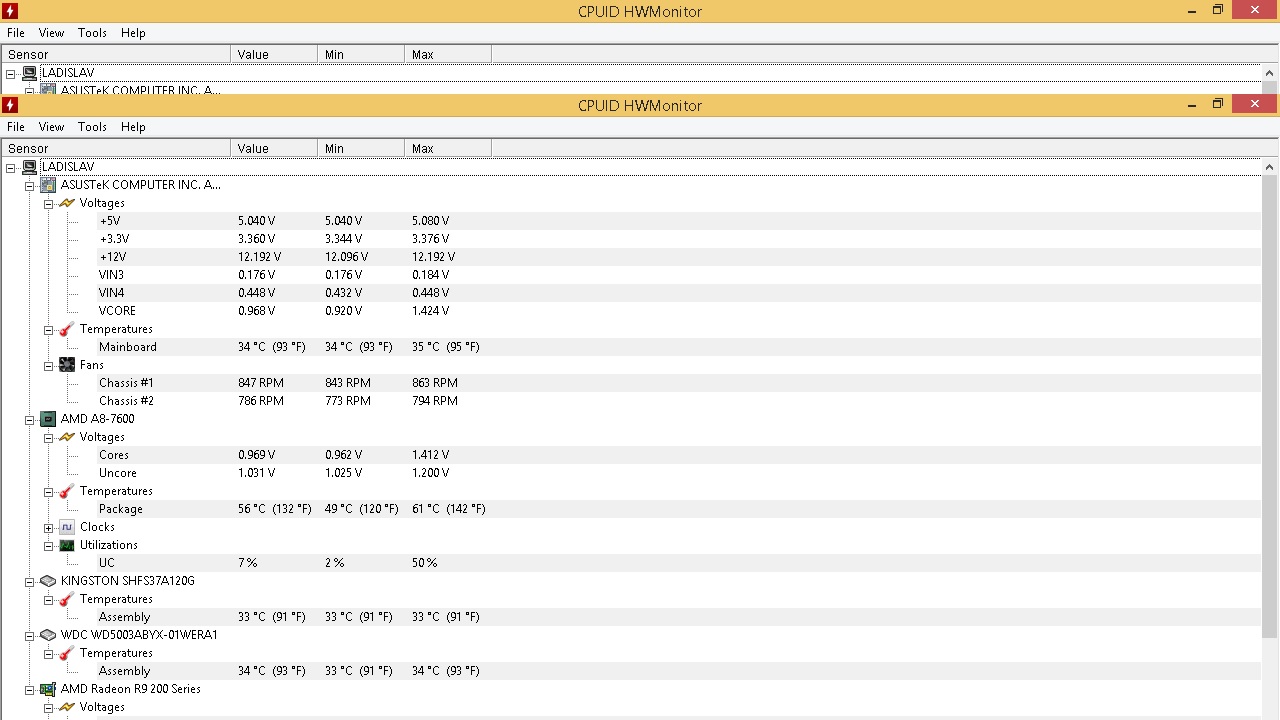
Task: Click the Max column header in front window
Action: 448,148
